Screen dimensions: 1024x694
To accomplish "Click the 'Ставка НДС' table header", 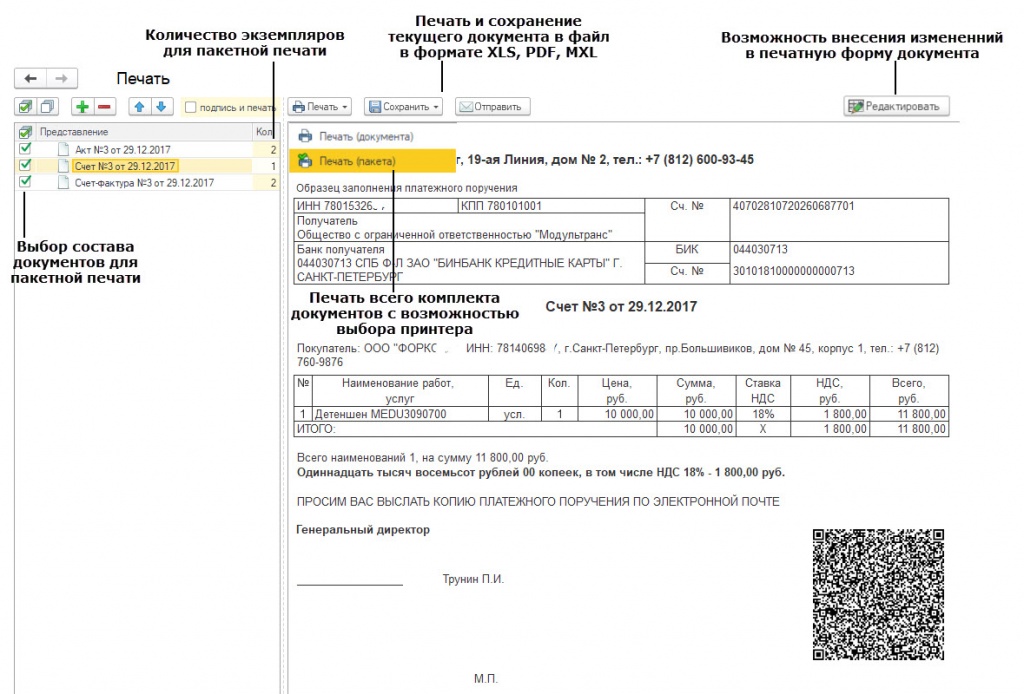I will 763,390.
